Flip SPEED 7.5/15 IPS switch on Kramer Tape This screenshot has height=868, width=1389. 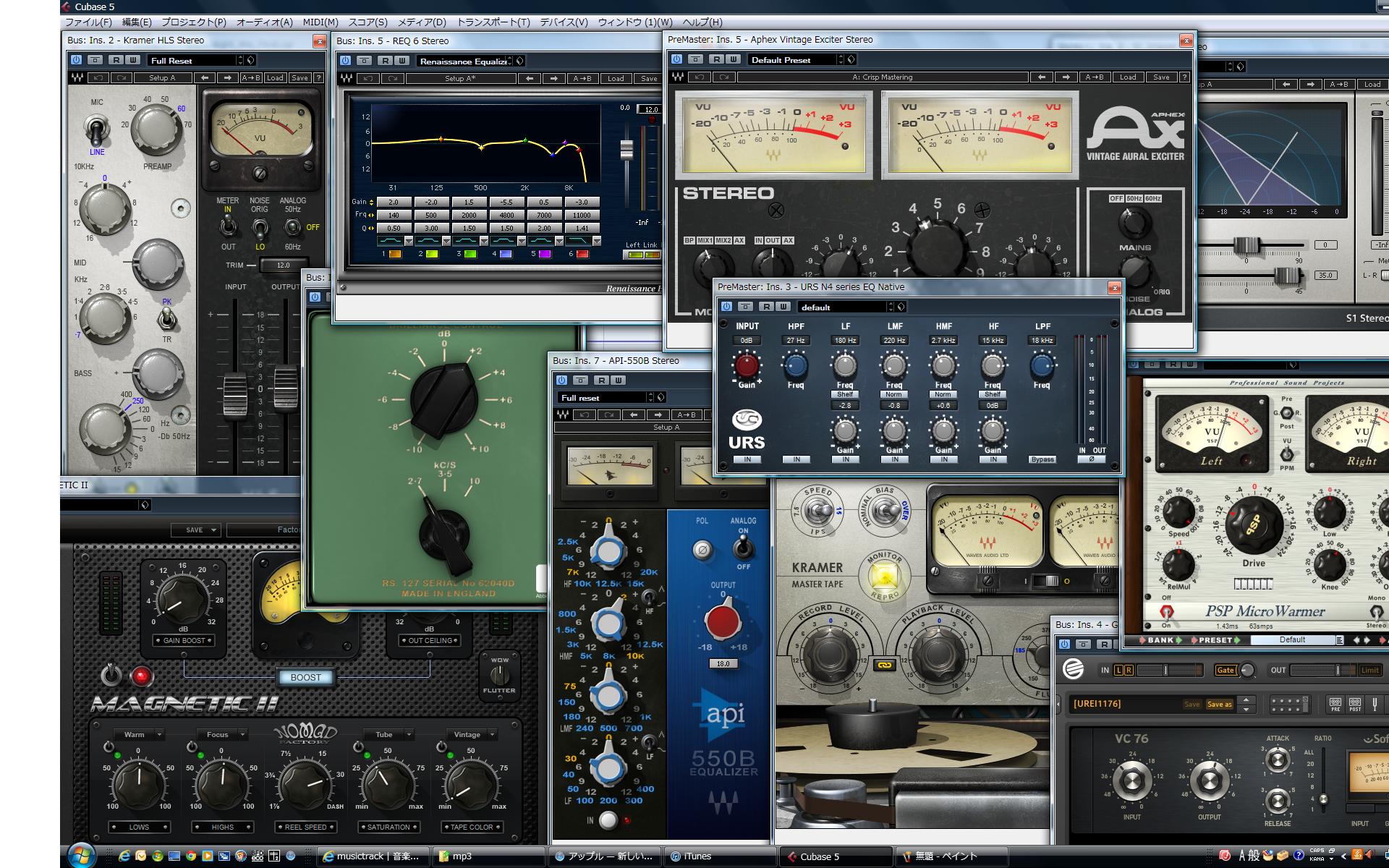[x=818, y=511]
